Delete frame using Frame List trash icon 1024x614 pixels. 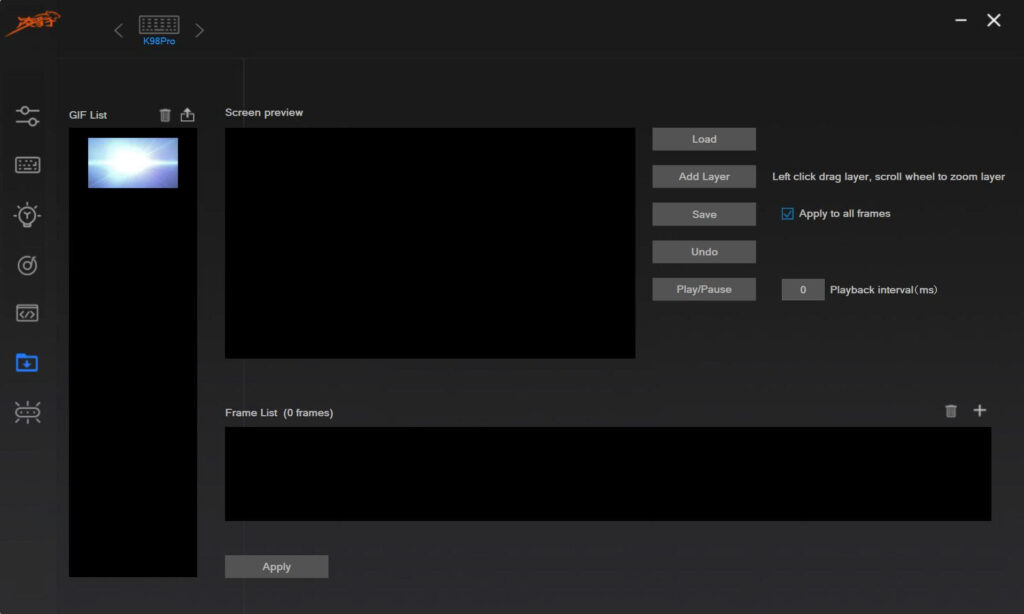(951, 411)
